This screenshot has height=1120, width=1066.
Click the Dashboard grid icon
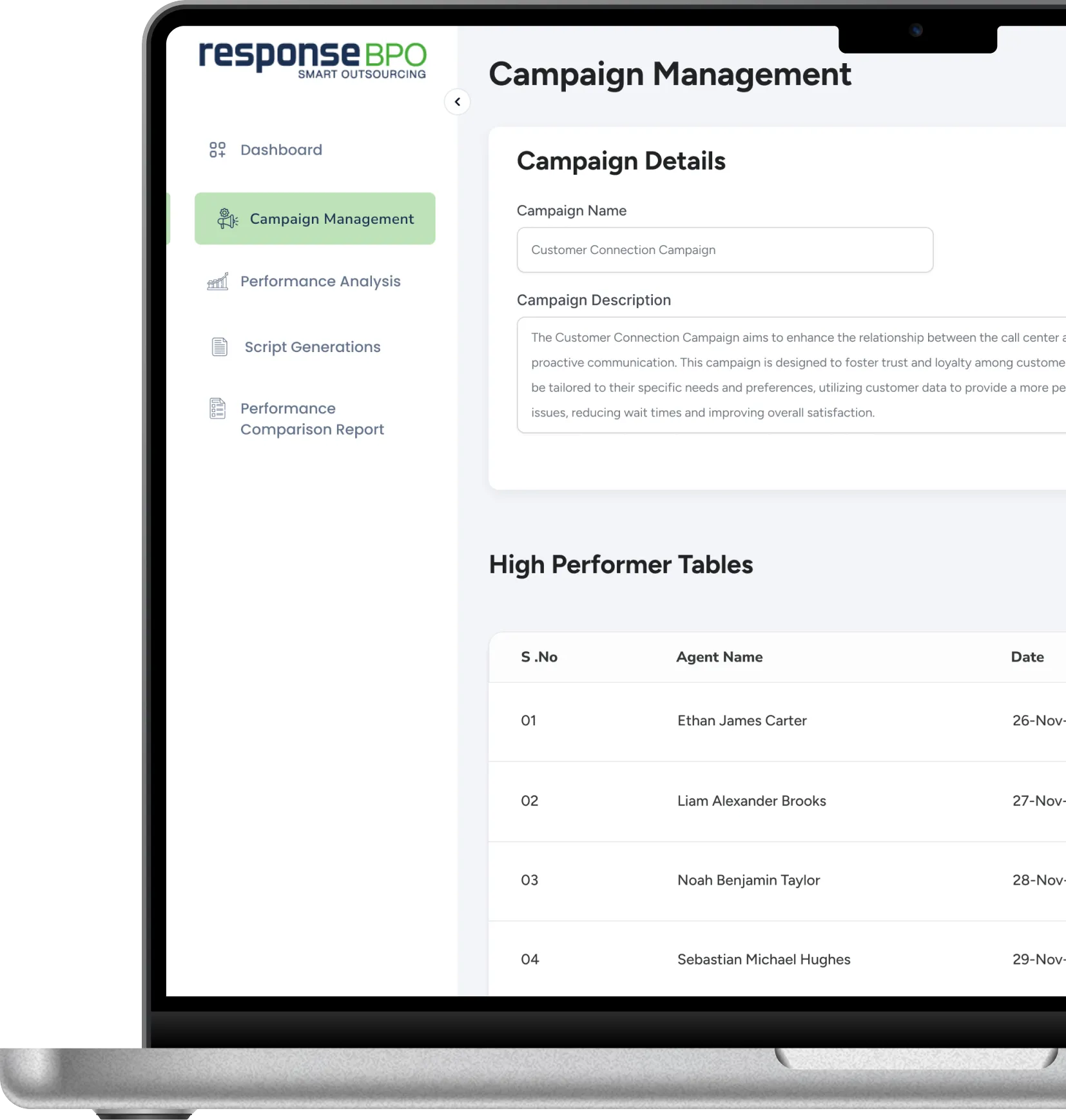tap(217, 150)
